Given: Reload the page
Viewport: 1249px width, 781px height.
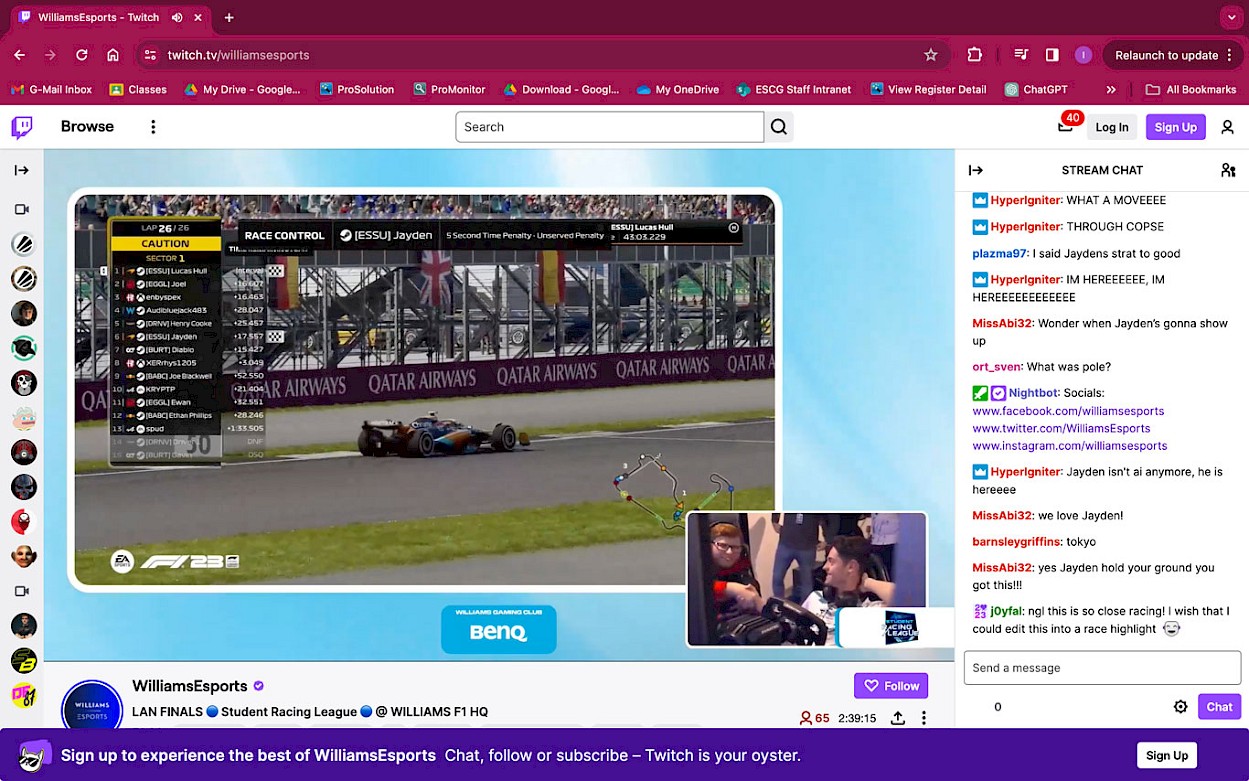Looking at the screenshot, I should [82, 55].
